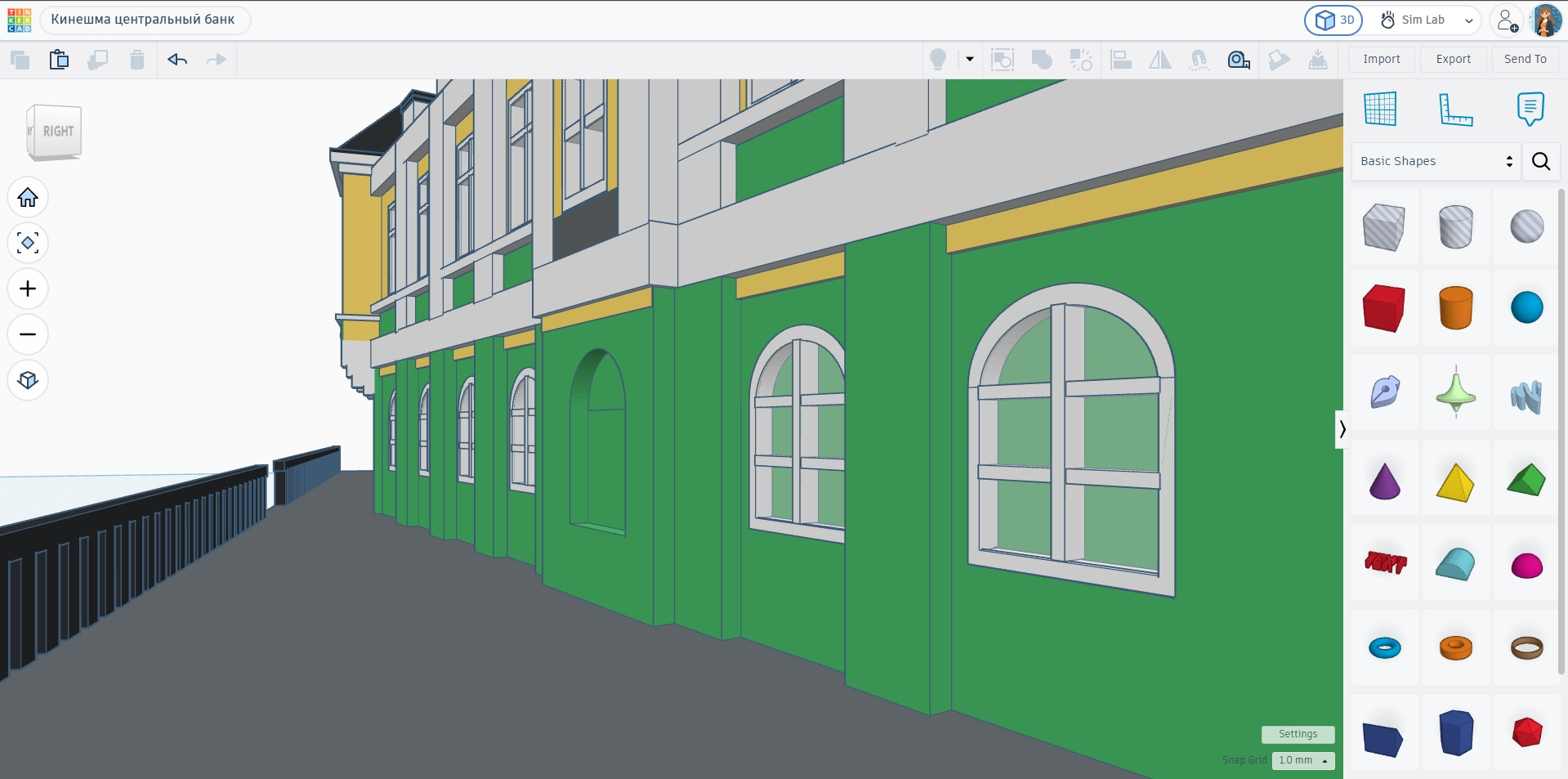Click the Duplicate and repeat icon

98,60
